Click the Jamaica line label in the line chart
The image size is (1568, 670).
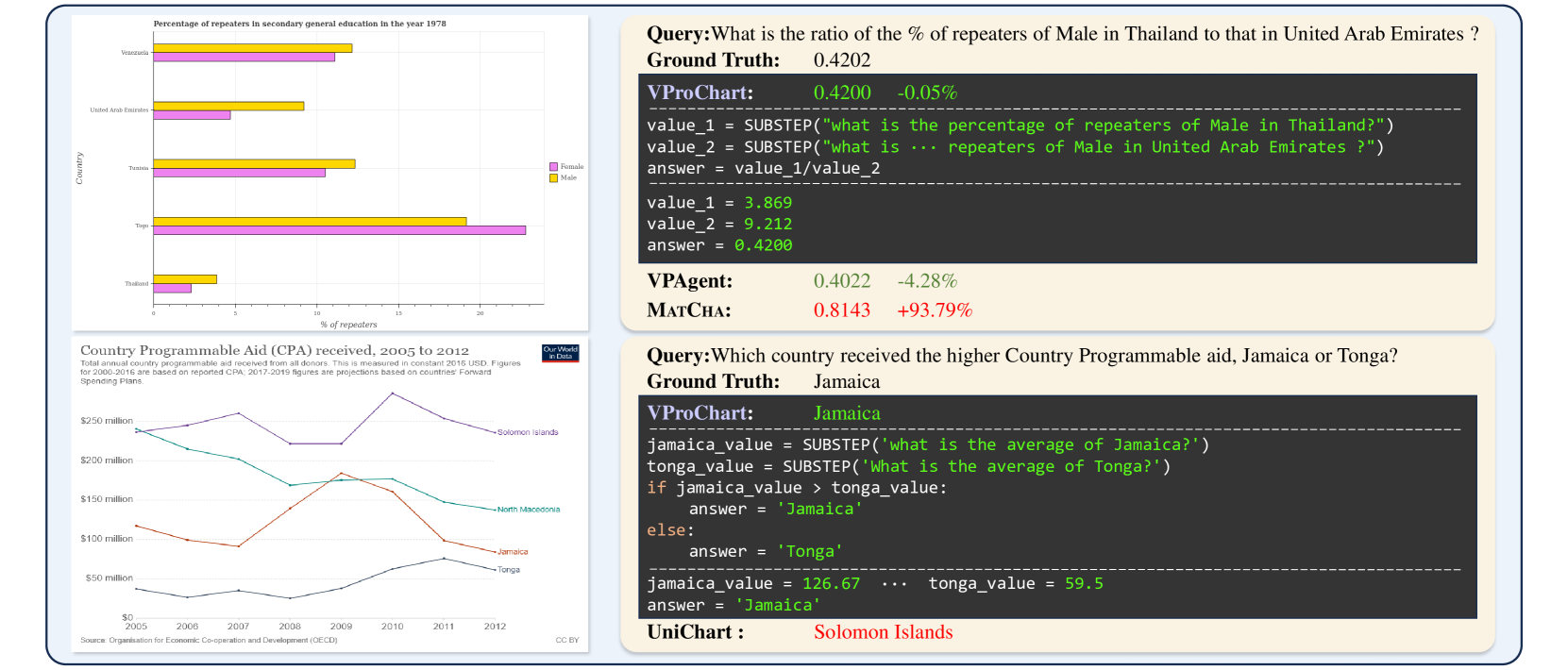point(513,552)
